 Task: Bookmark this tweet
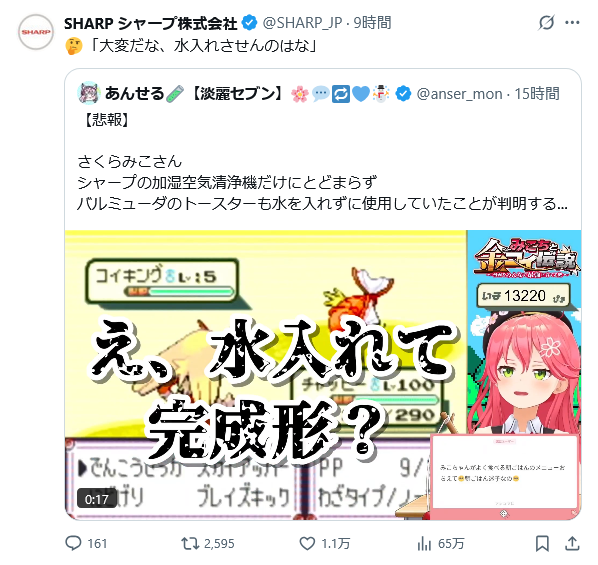pyautogui.click(x=542, y=543)
